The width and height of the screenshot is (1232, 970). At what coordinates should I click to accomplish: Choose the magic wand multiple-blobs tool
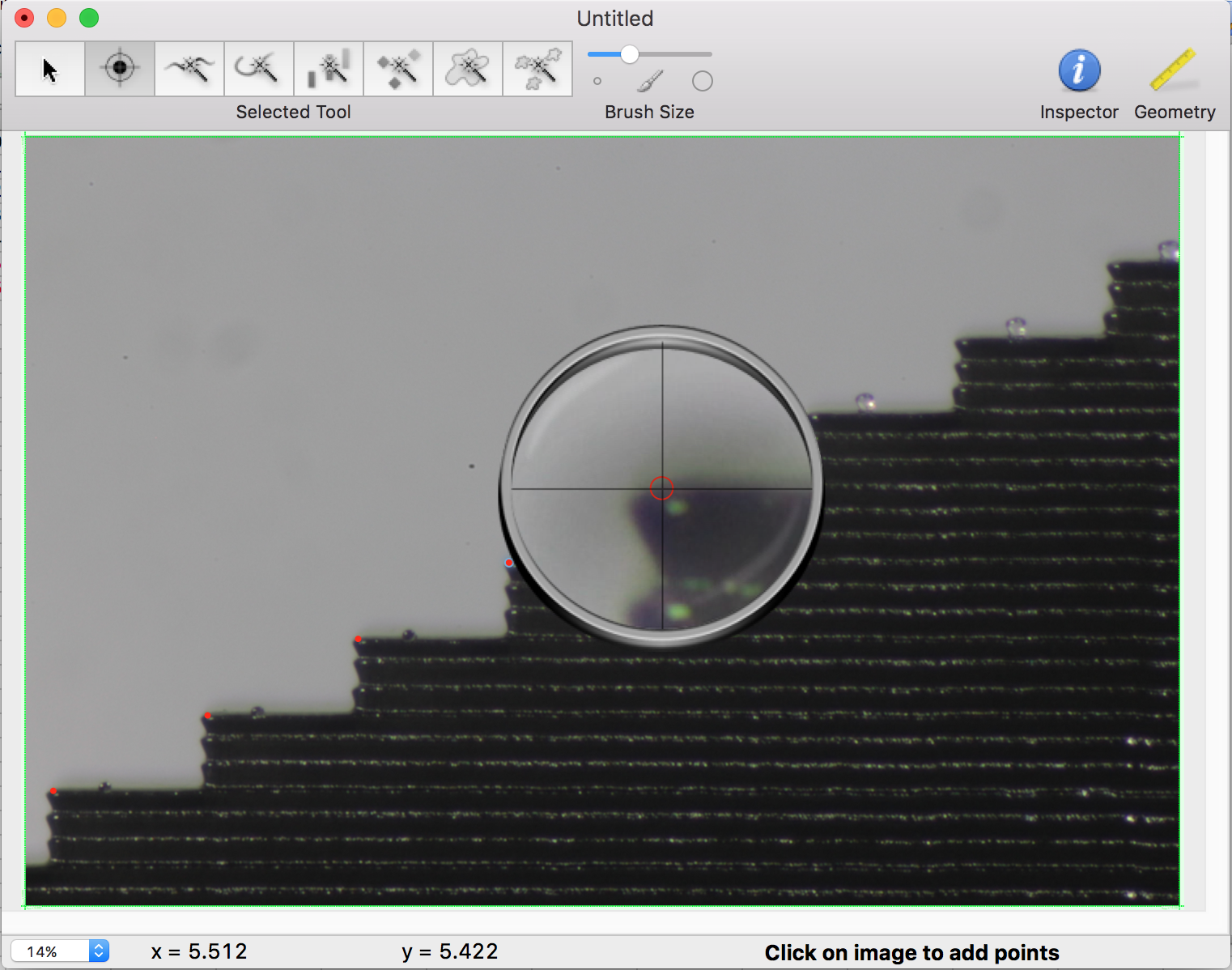[537, 70]
